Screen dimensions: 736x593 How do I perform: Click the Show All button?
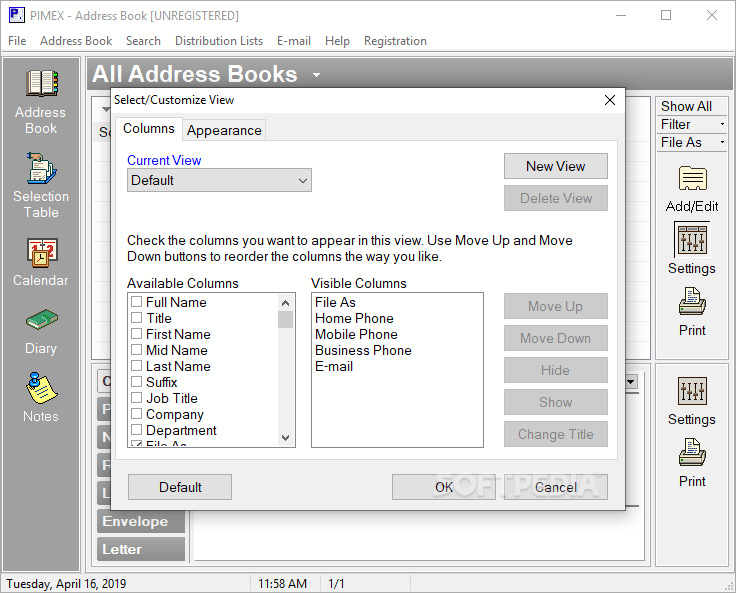691,106
